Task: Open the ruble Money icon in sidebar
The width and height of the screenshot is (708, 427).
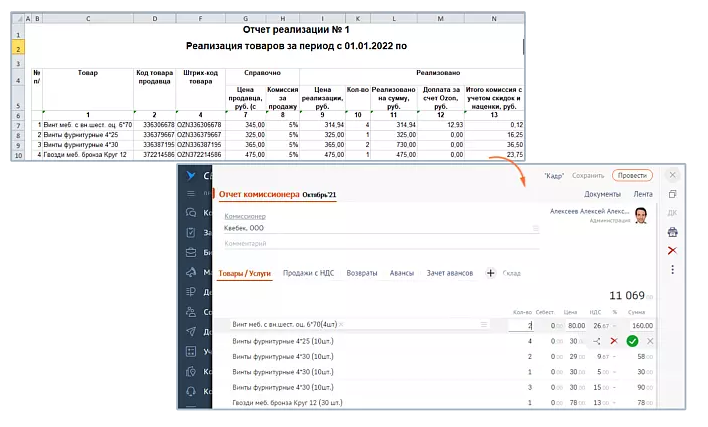Action: tap(191, 292)
